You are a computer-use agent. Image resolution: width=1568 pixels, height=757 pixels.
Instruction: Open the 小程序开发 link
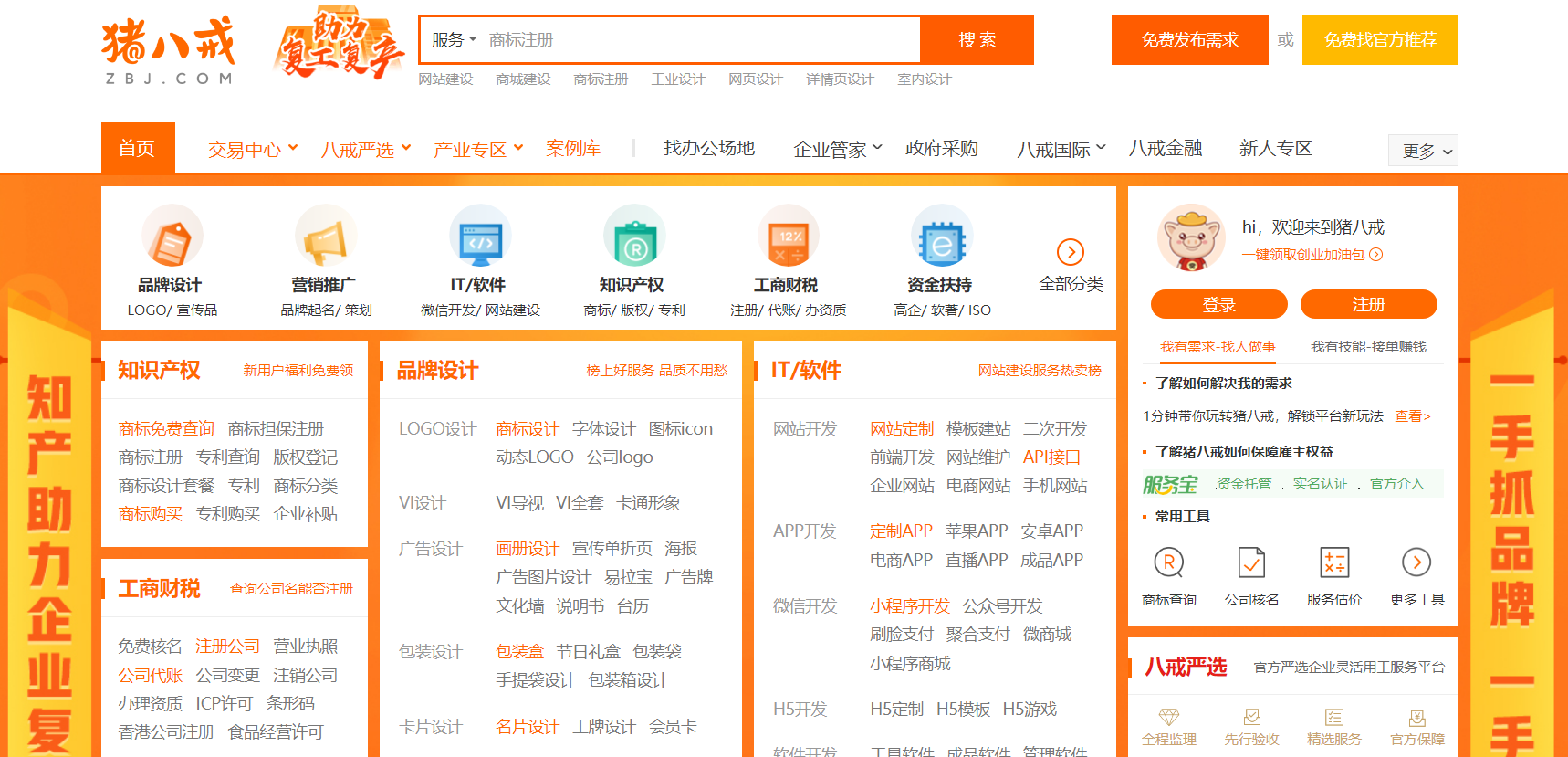(x=910, y=606)
